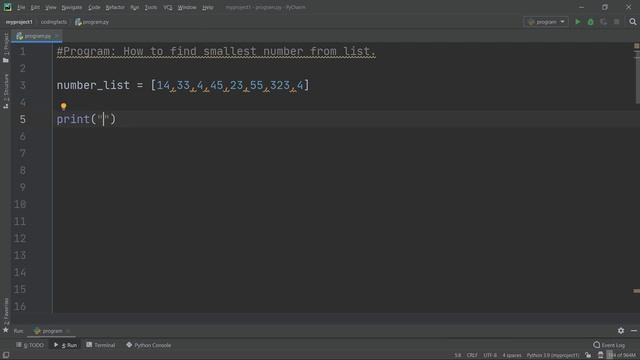The image size is (640, 360).
Task: Click the memory indicator in status bar
Action: pyautogui.click(x=621, y=356)
